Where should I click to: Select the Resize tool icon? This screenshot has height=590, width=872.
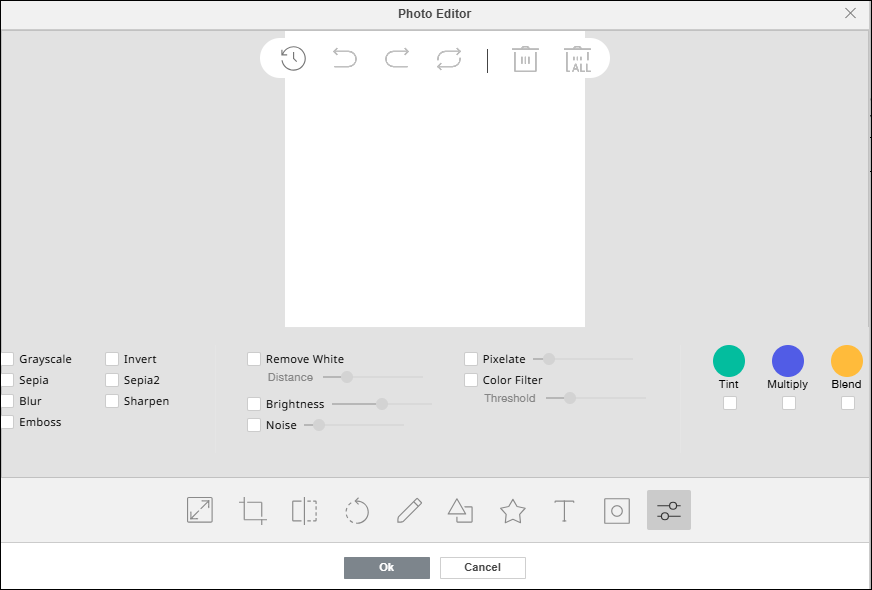tap(200, 510)
